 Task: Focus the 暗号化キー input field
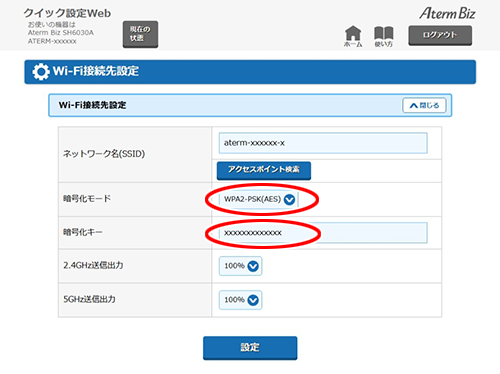click(x=323, y=233)
